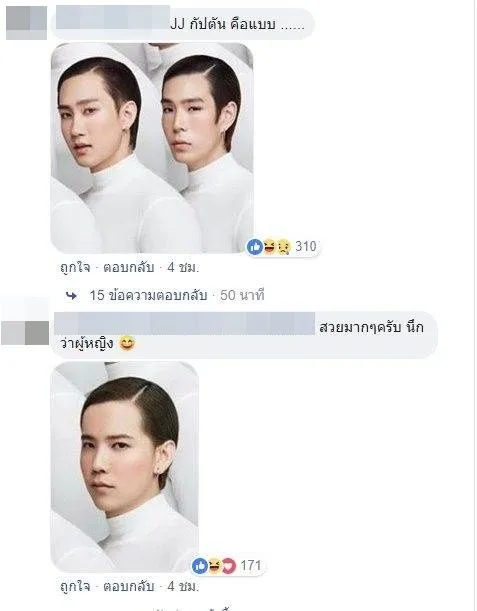
Task: Click ตอบกลับ under the second comment
Action: (129, 586)
